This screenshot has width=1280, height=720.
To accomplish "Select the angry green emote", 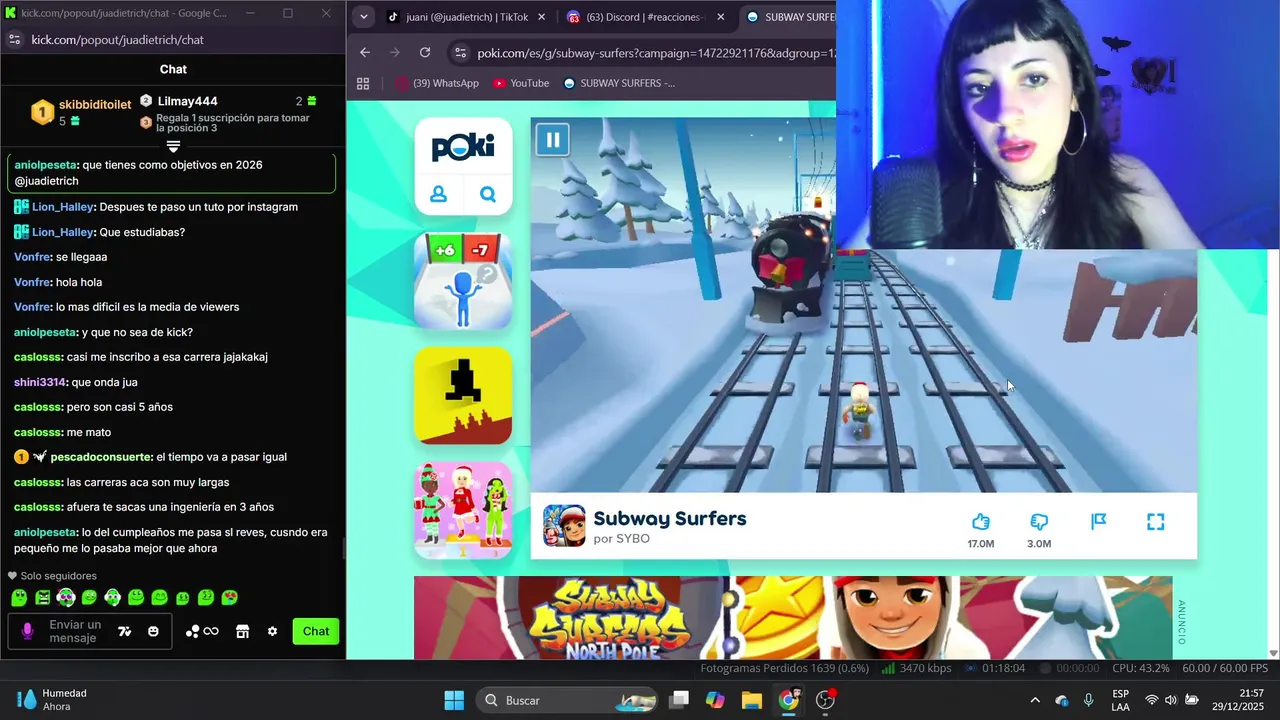I will 42,597.
